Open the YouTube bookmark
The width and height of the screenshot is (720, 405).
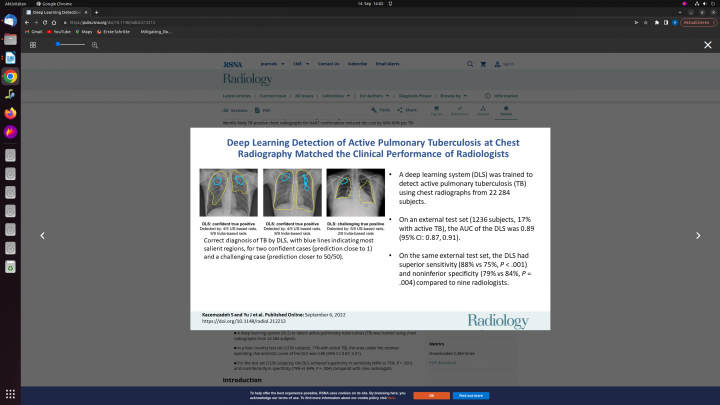tap(59, 32)
